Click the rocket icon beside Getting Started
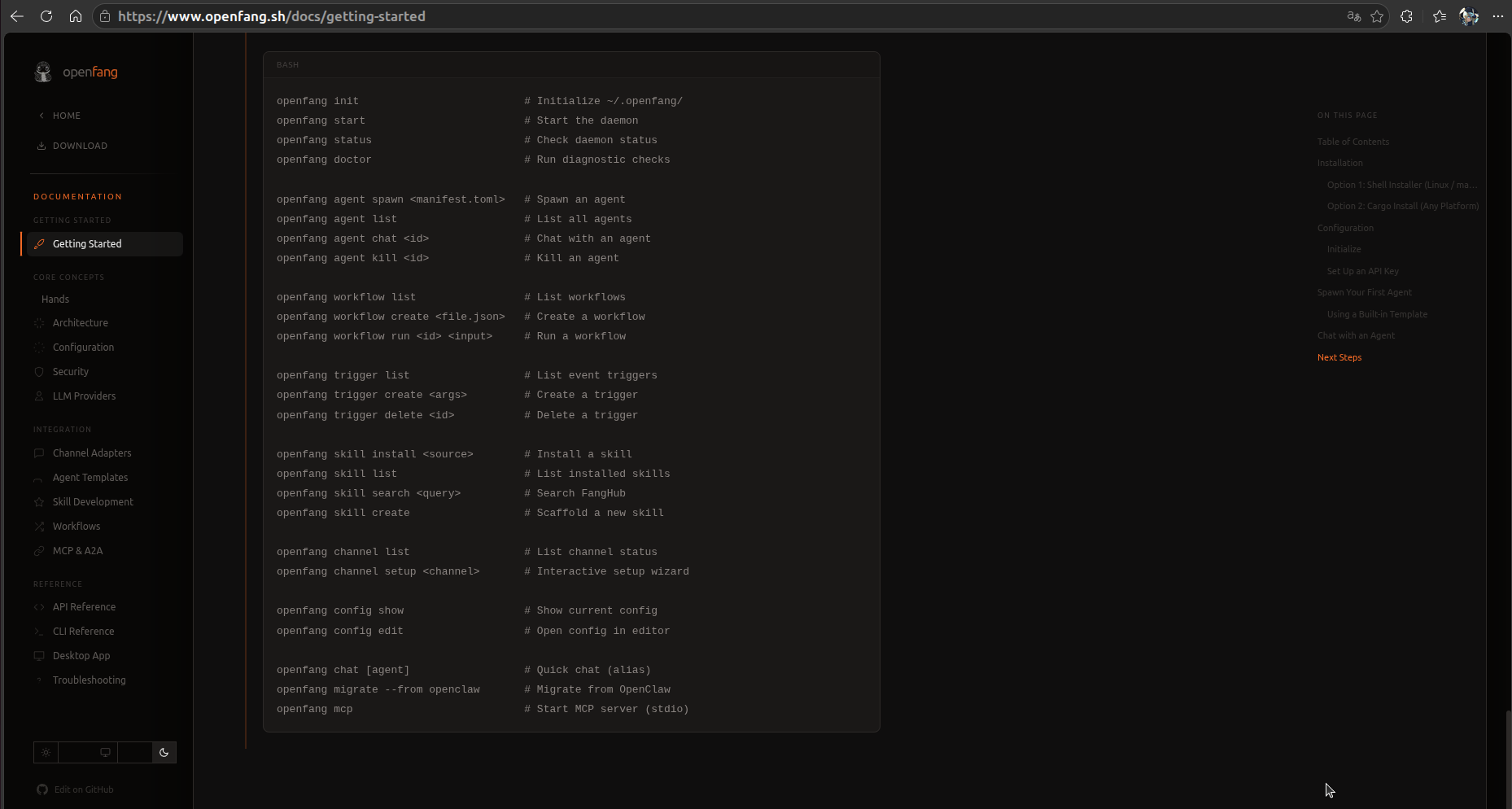 coord(39,244)
